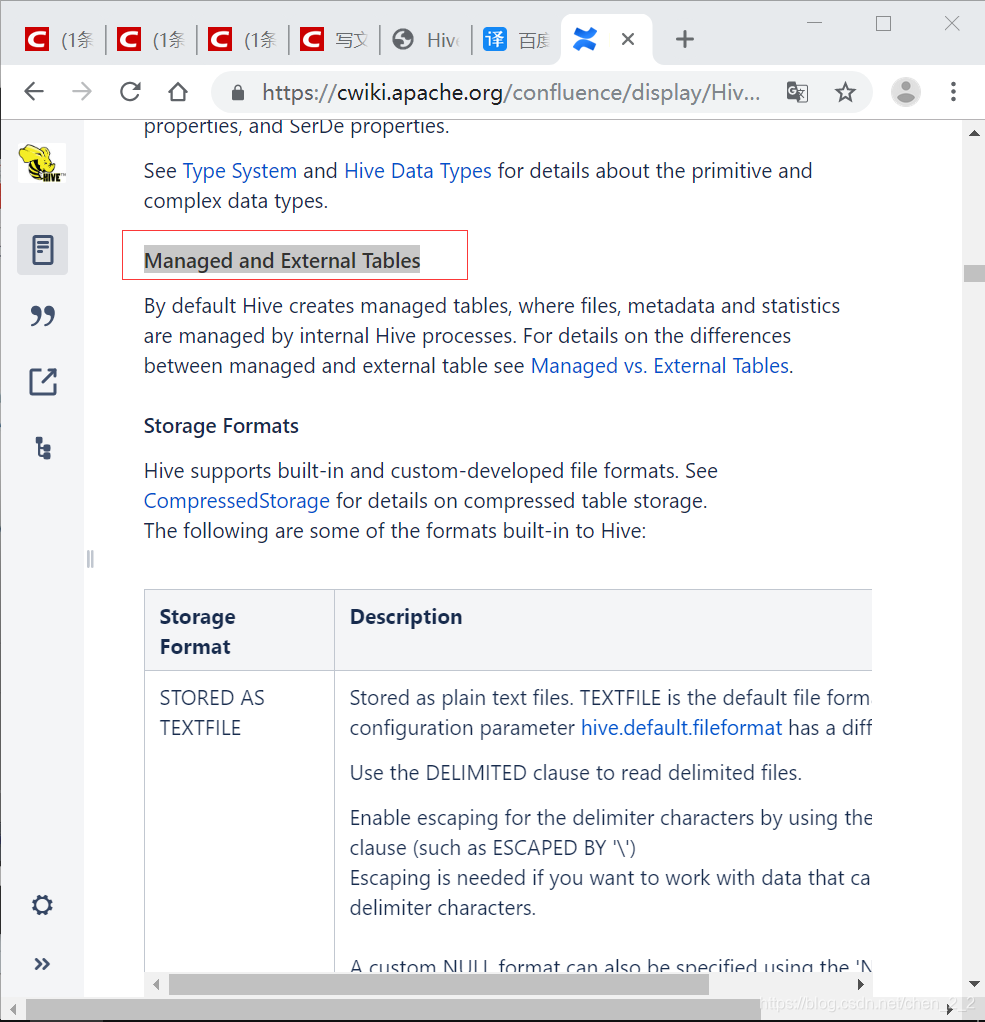Go forward in browser history

point(82,92)
